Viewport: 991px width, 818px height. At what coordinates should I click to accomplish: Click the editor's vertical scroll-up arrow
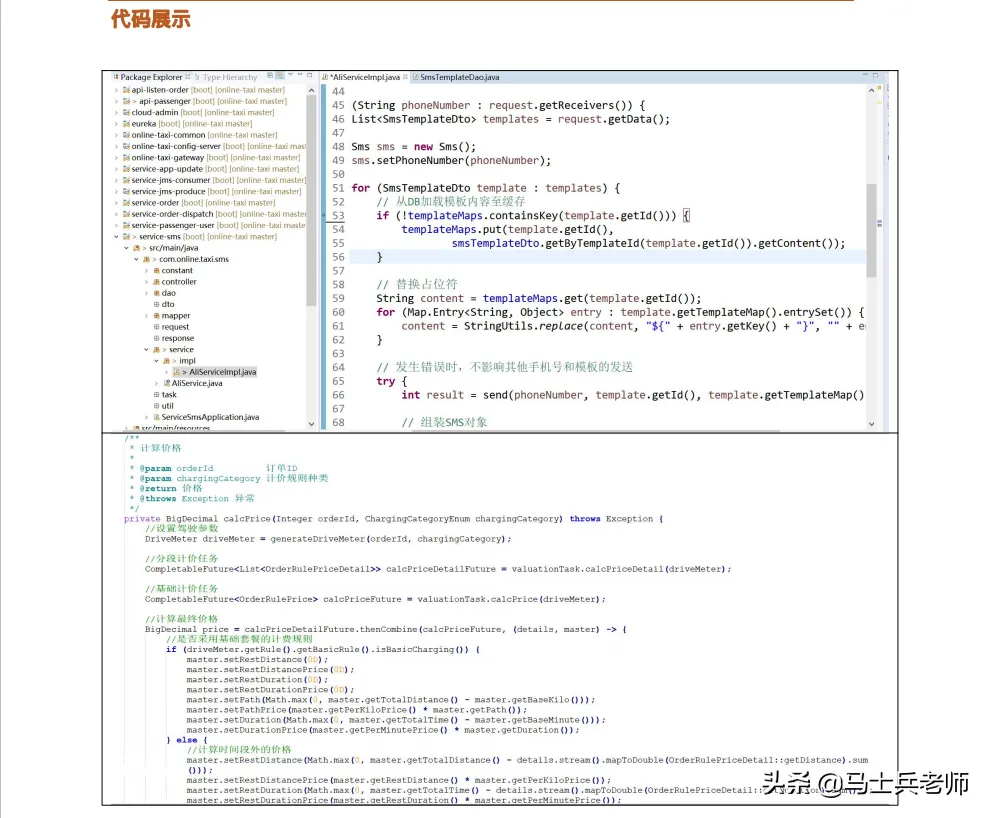[x=872, y=90]
